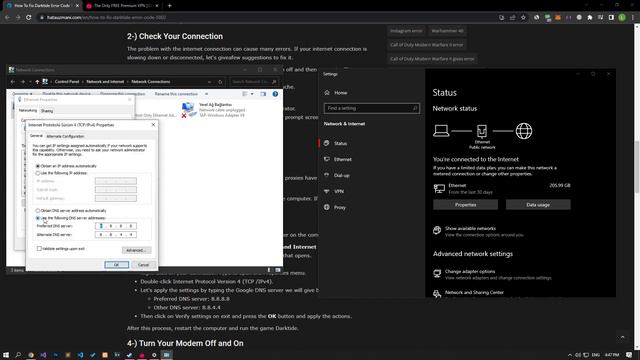Click 'Show available networks'
Image resolution: width=640 pixels, height=360 pixels.
coord(470,229)
